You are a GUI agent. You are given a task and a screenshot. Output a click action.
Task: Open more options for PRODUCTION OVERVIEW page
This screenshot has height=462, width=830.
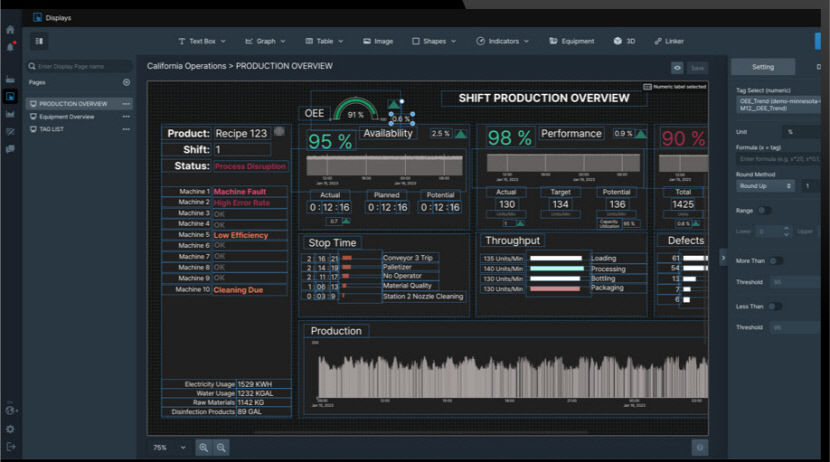point(126,104)
